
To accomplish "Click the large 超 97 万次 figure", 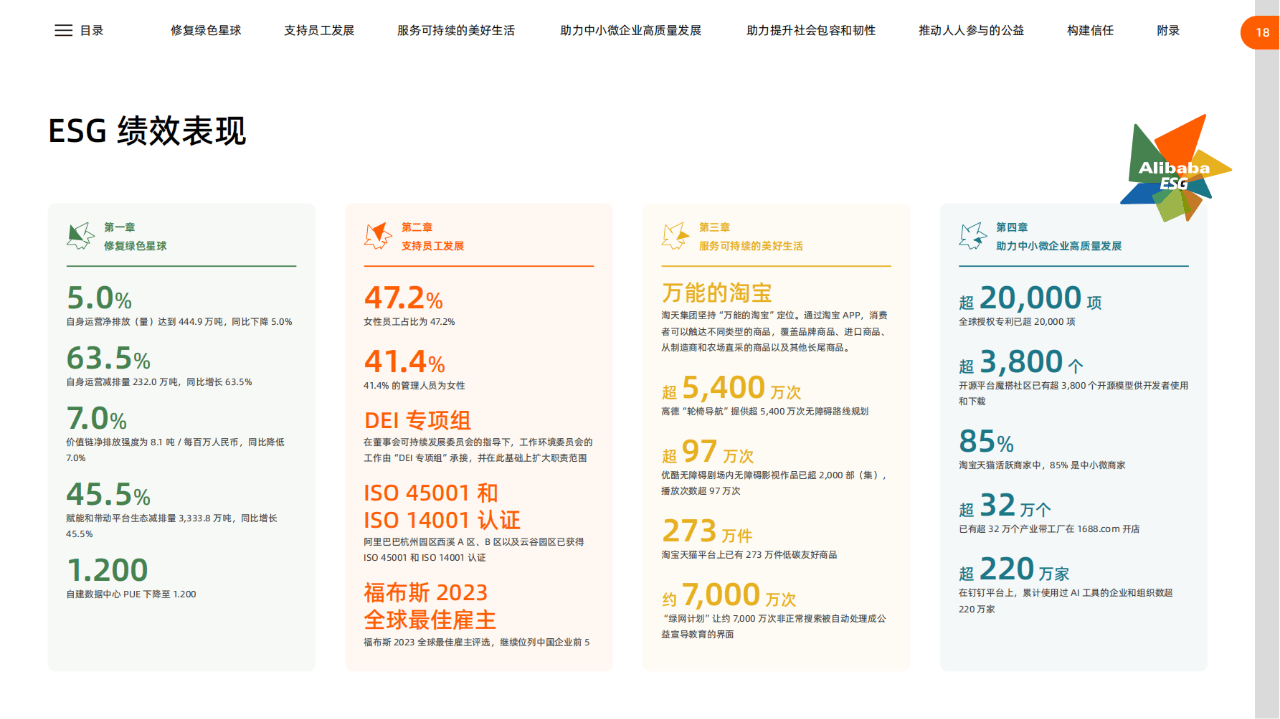I will point(707,452).
